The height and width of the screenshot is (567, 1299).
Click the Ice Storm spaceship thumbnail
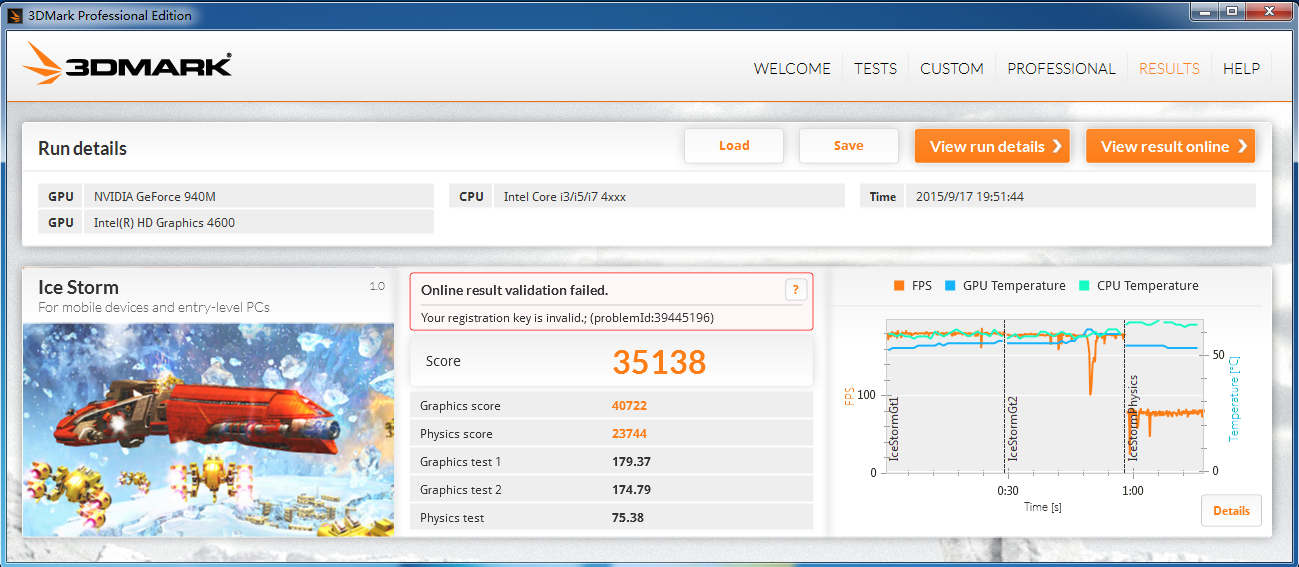tap(208, 430)
